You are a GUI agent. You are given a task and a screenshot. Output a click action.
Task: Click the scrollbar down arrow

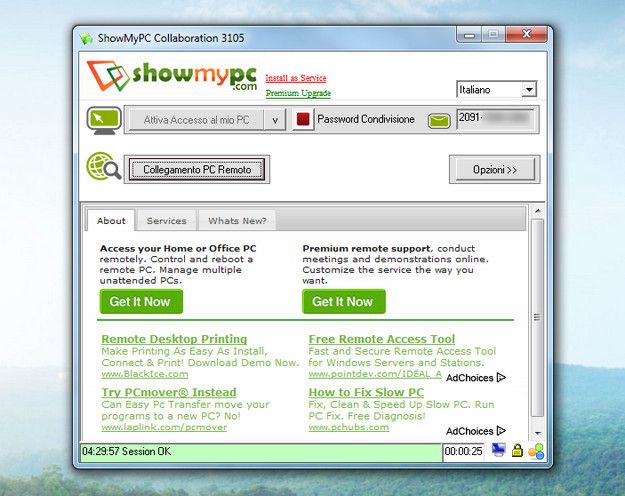[538, 433]
